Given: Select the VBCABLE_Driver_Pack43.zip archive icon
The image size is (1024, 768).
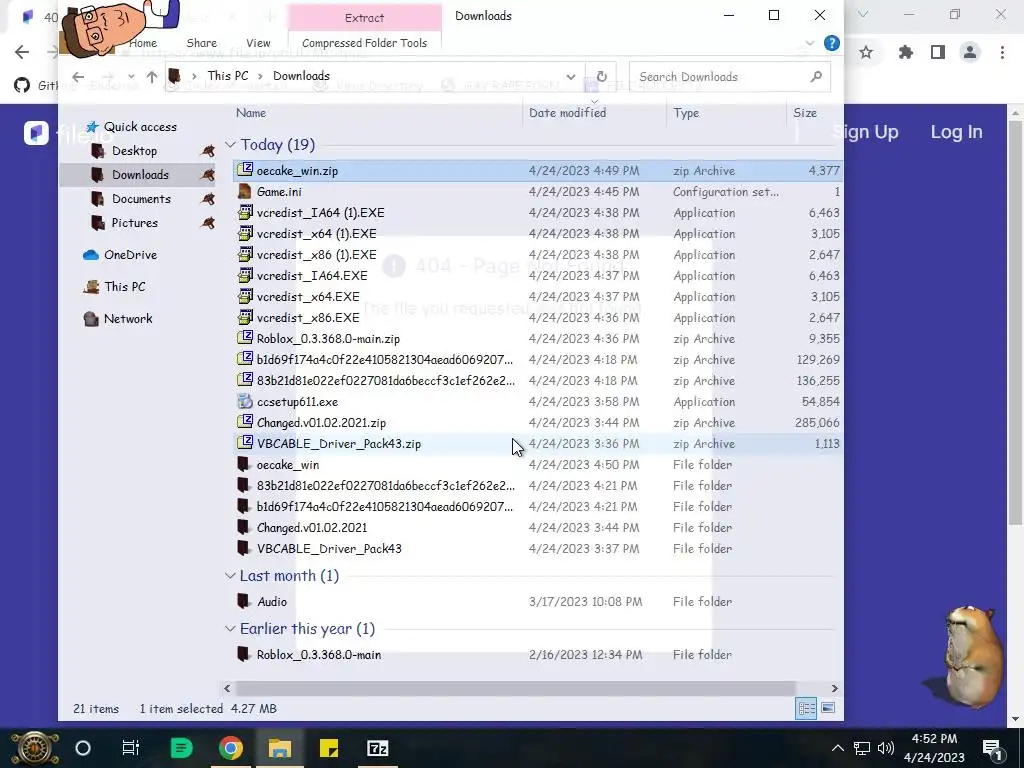Looking at the screenshot, I should [245, 443].
